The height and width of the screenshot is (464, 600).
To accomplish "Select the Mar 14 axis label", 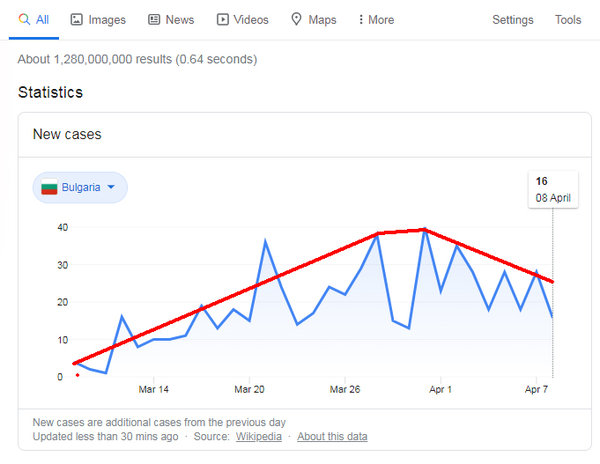I will pos(153,389).
